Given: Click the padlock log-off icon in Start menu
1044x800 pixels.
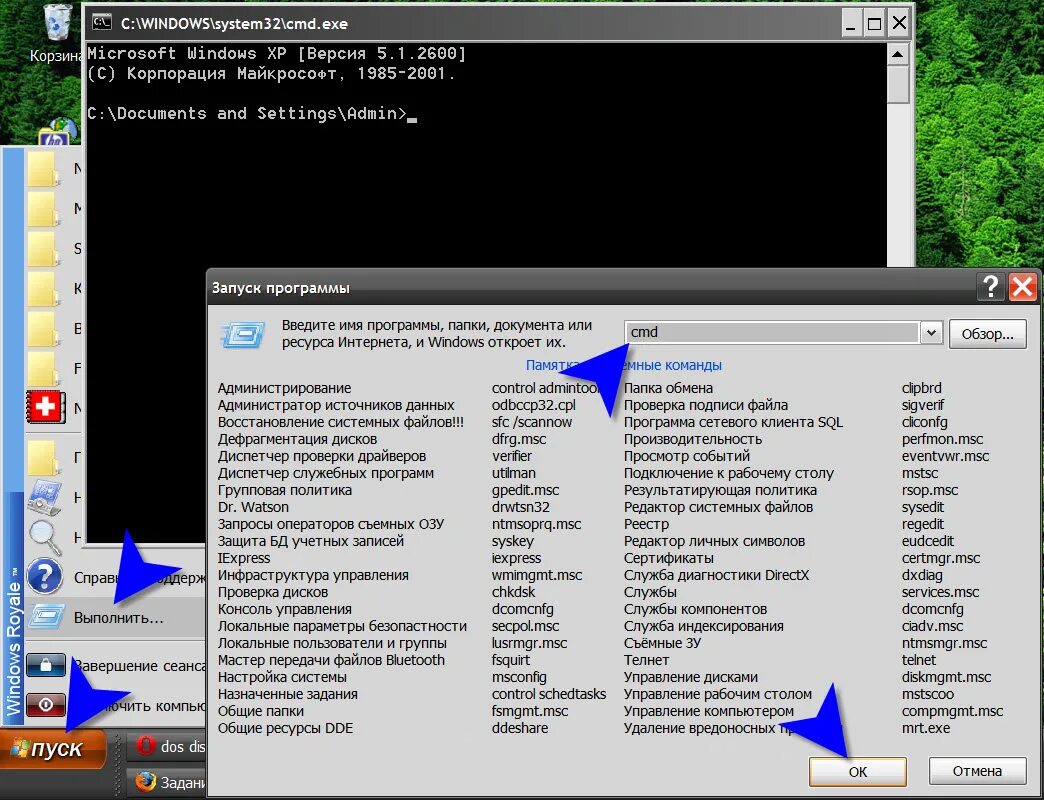Looking at the screenshot, I should point(45,664).
